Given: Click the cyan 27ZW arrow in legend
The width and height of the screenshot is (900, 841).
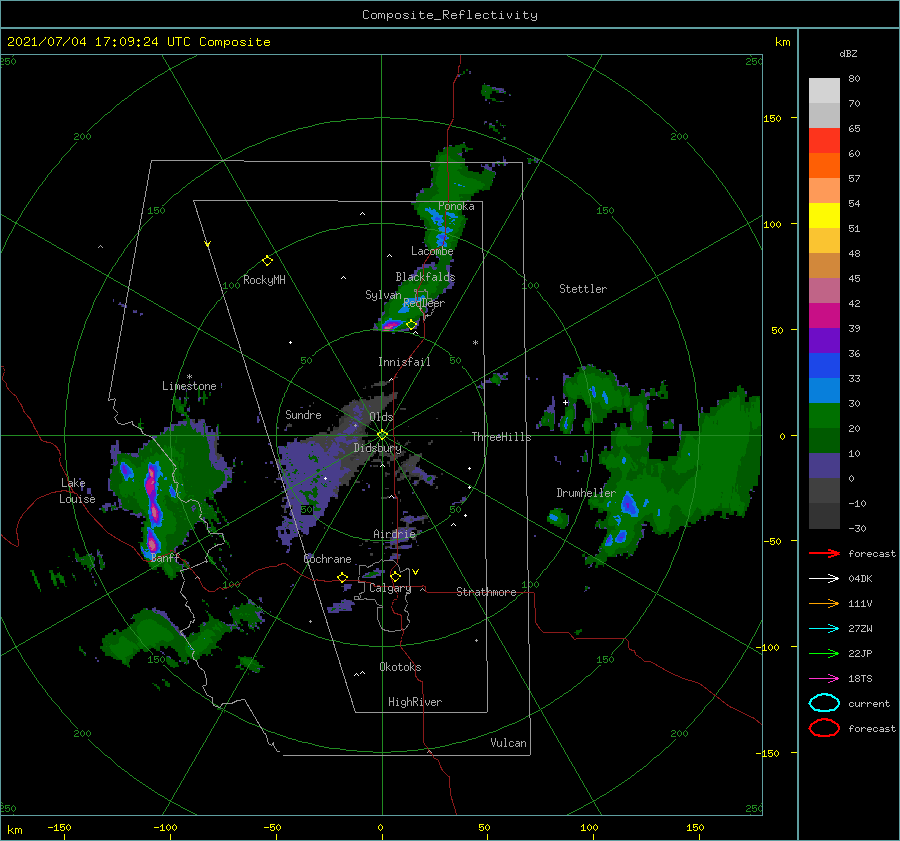Looking at the screenshot, I should point(824,628).
